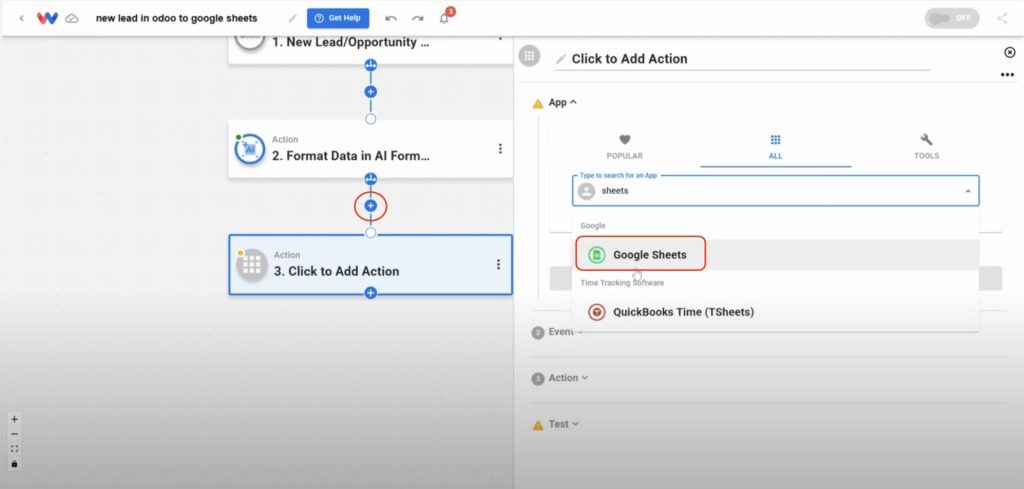Click the cloud save status icon
This screenshot has height=489, width=1024.
pos(72,18)
